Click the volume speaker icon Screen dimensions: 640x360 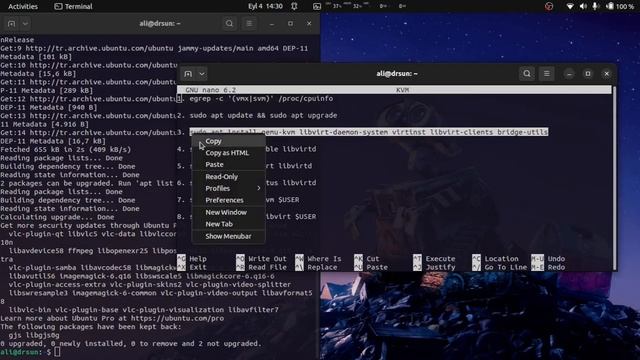583,6
